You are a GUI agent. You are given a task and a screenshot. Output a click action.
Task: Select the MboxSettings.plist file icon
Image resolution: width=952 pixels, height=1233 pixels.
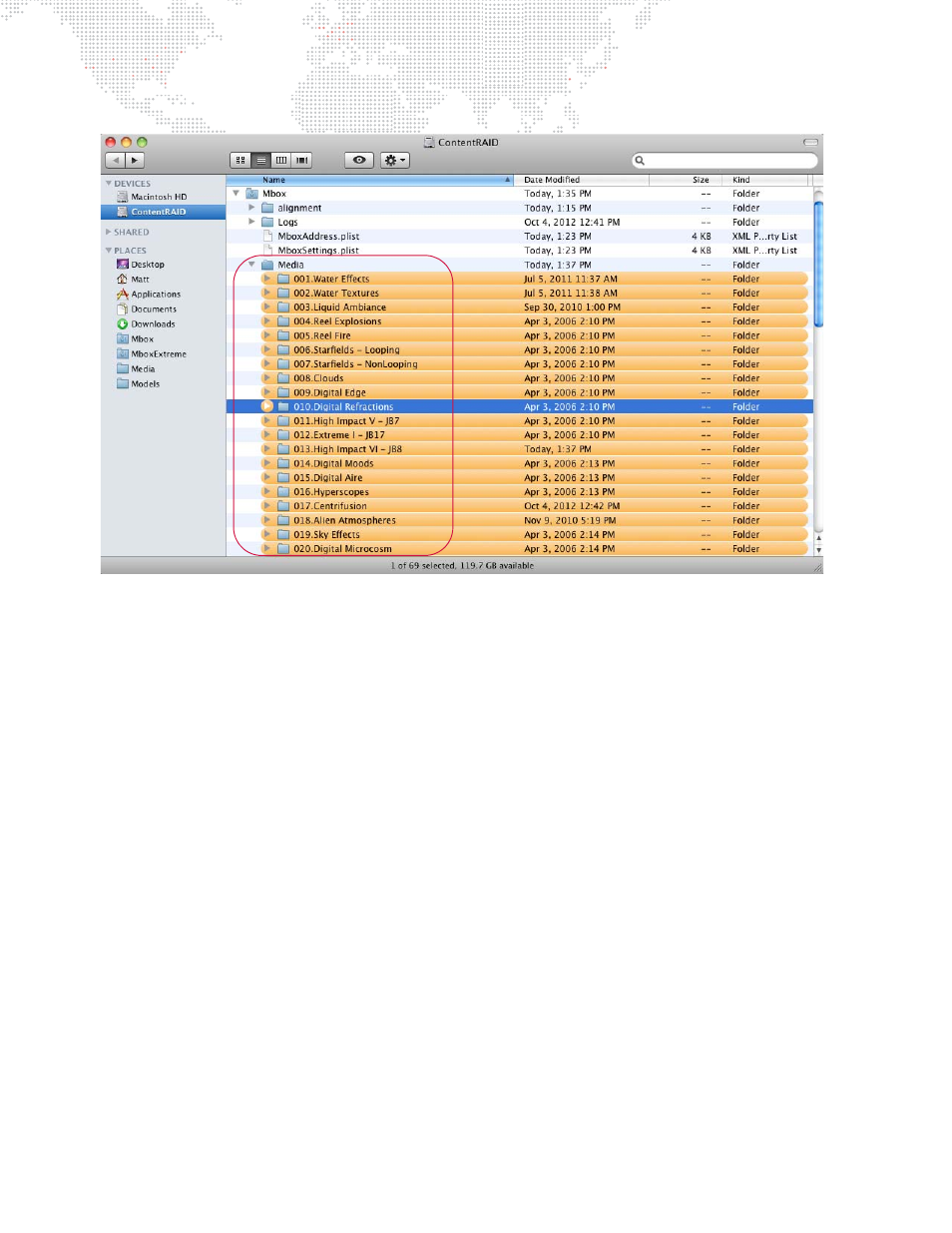coord(267,251)
